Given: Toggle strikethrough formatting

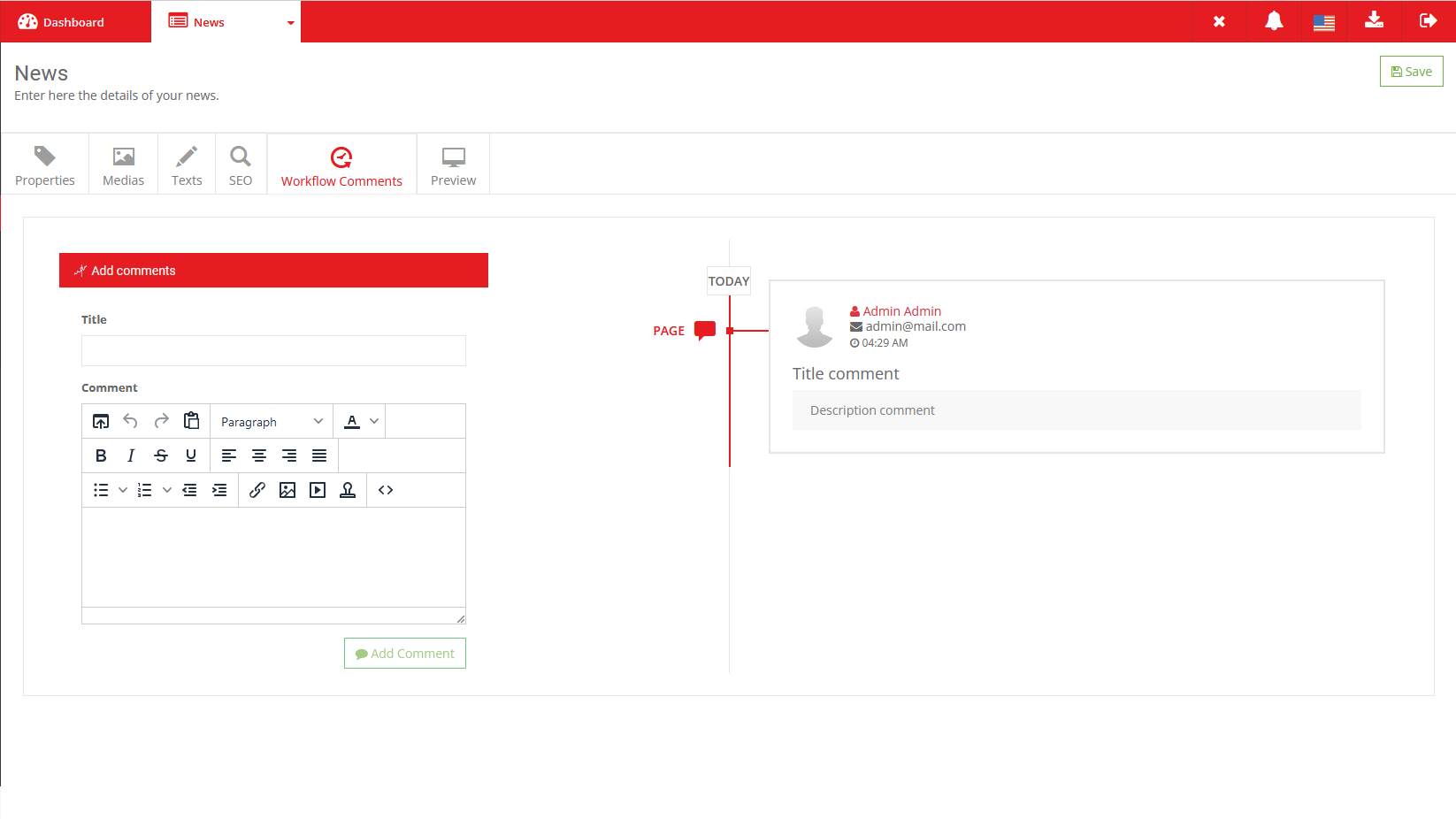Looking at the screenshot, I should coord(161,455).
